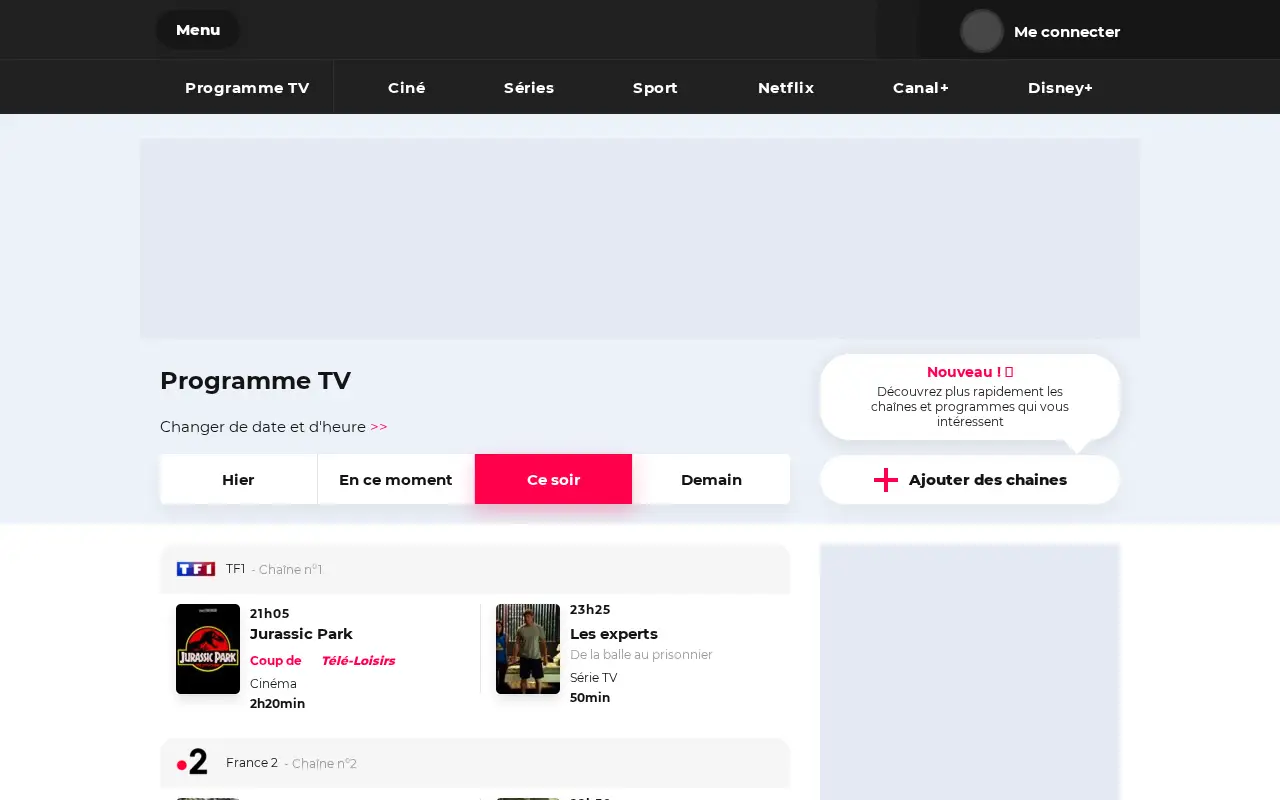Click the Les experts programme title
Screen dimensions: 1280x800
click(614, 634)
